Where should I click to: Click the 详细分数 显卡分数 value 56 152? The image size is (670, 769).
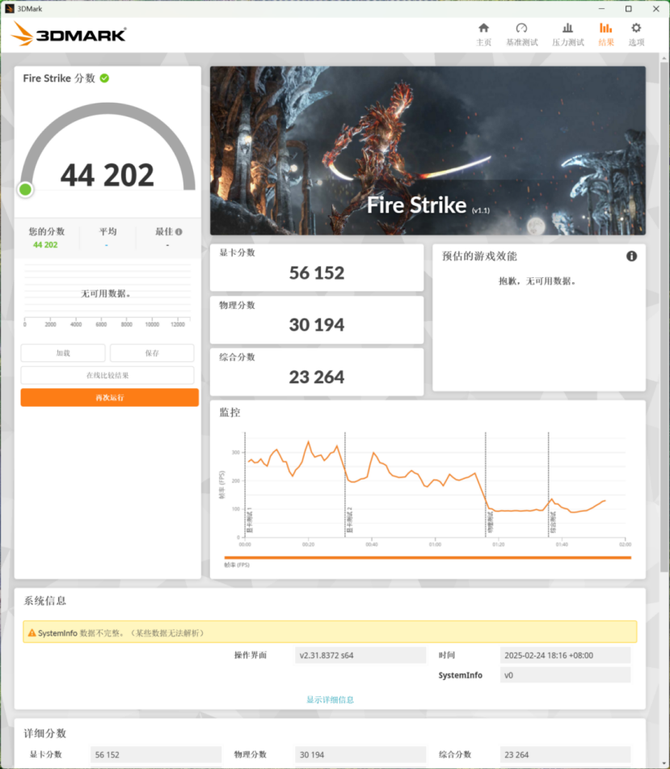pyautogui.click(x=156, y=755)
